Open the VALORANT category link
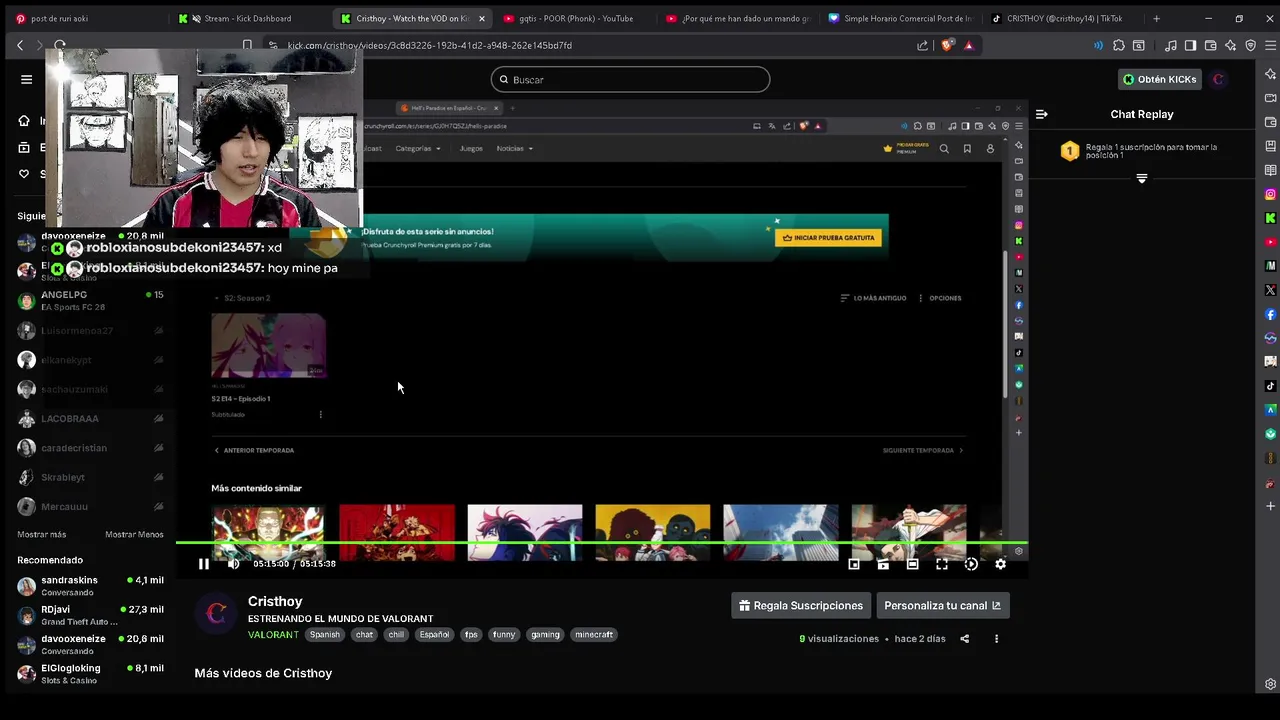 point(273,635)
